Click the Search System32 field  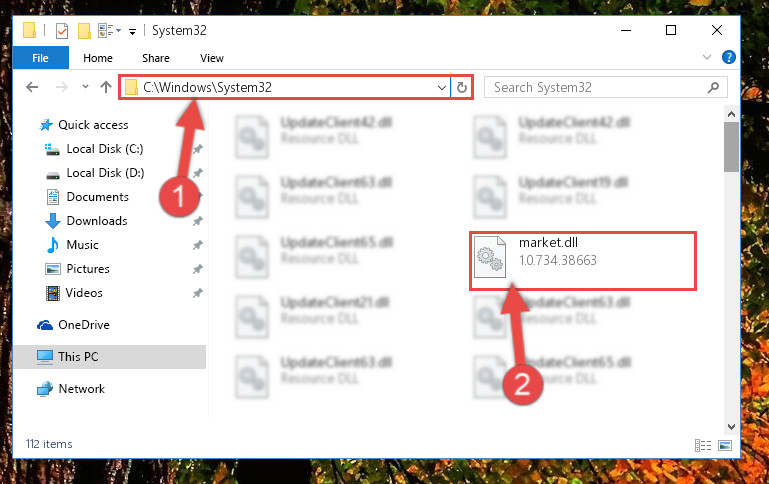point(605,87)
